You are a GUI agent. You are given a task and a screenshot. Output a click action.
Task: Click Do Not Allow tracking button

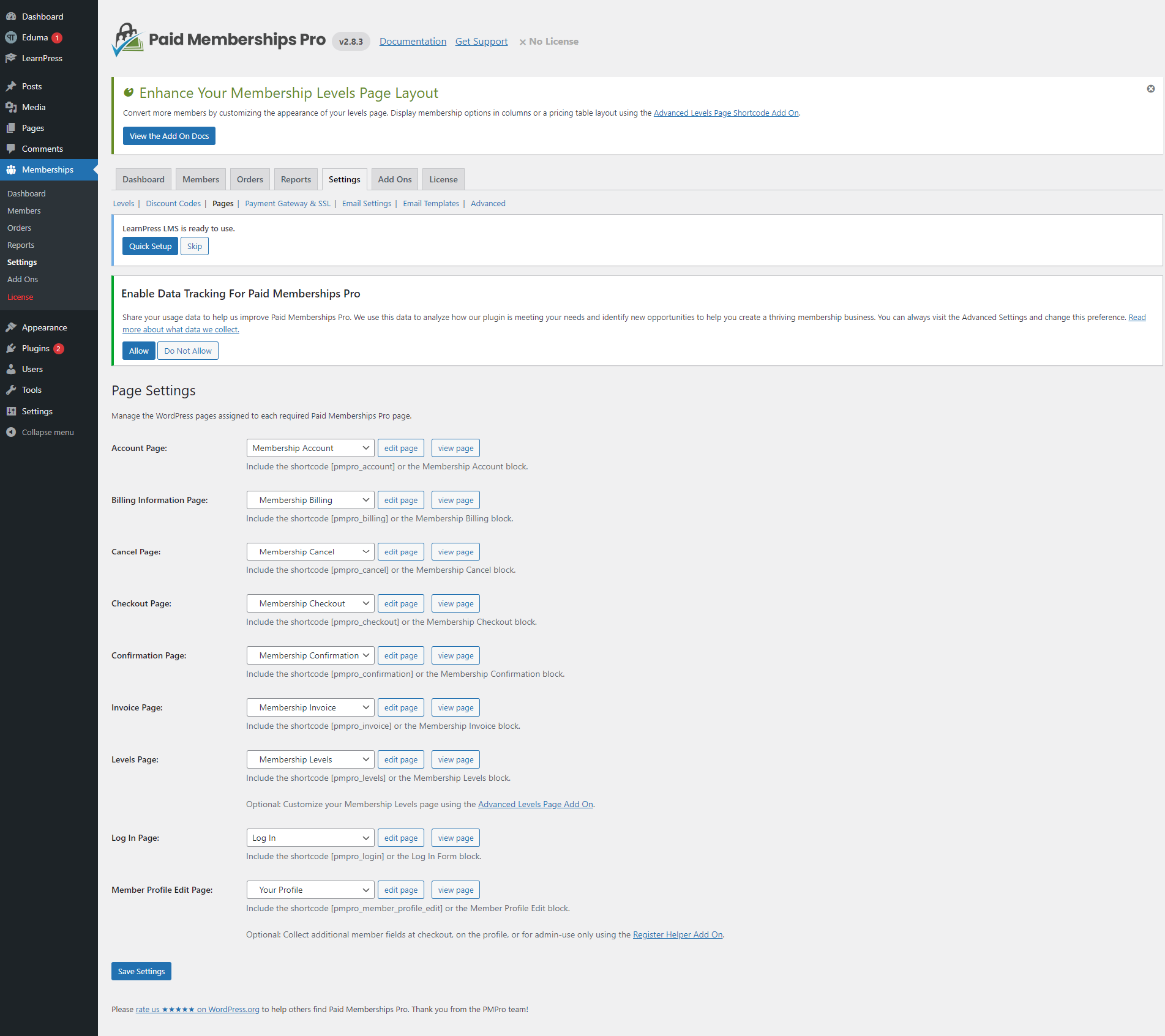[188, 351]
